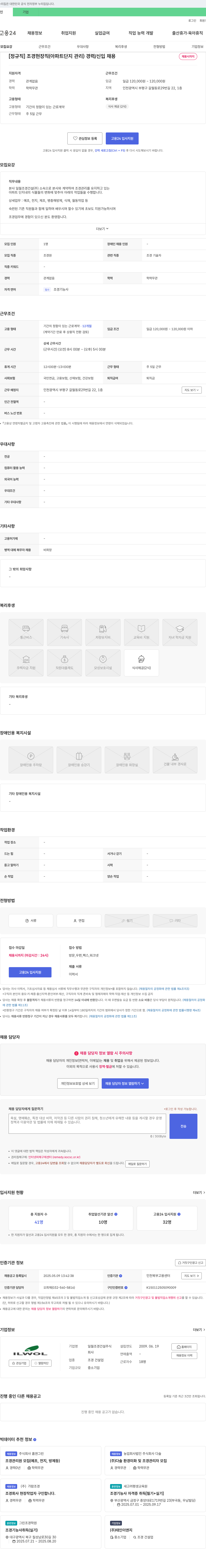Click the 관심정보 등록 heart button
Screen dimensions: 206x1568
pyautogui.click(x=85, y=138)
